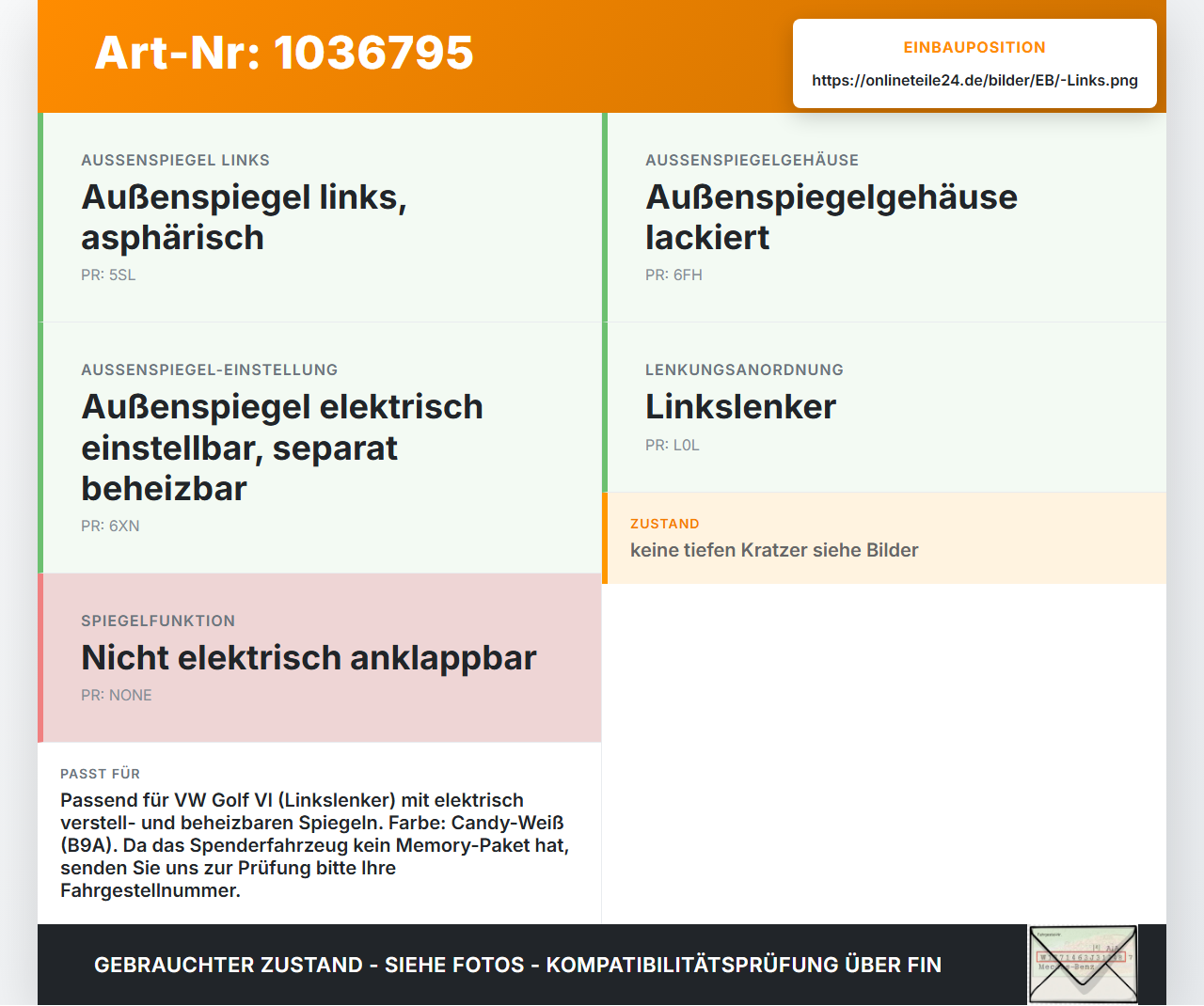Click 'Nicht elektrisch anklappbar' title
Image resolution: width=1204 pixels, height=1006 pixels.
pos(309,657)
